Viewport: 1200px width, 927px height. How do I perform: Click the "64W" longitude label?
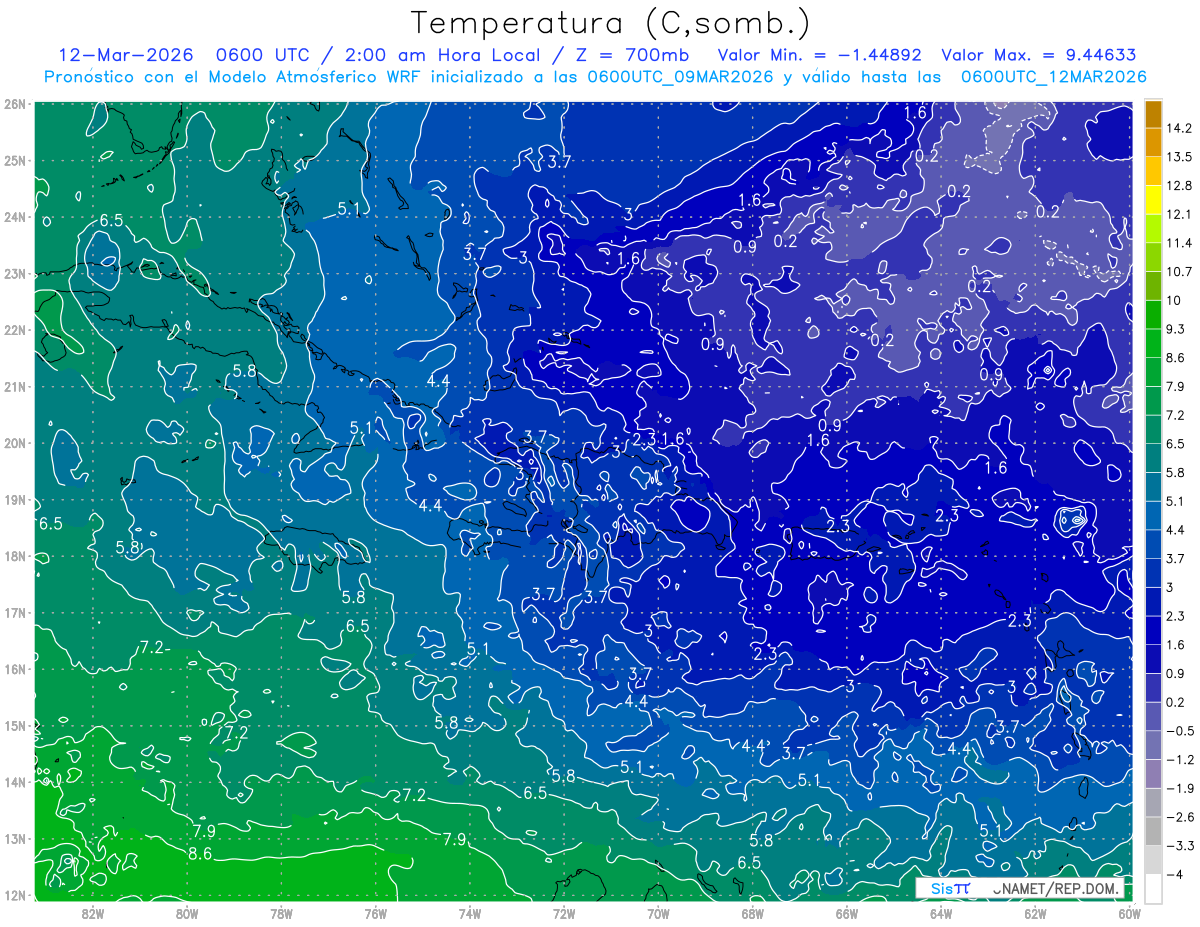pyautogui.click(x=941, y=914)
